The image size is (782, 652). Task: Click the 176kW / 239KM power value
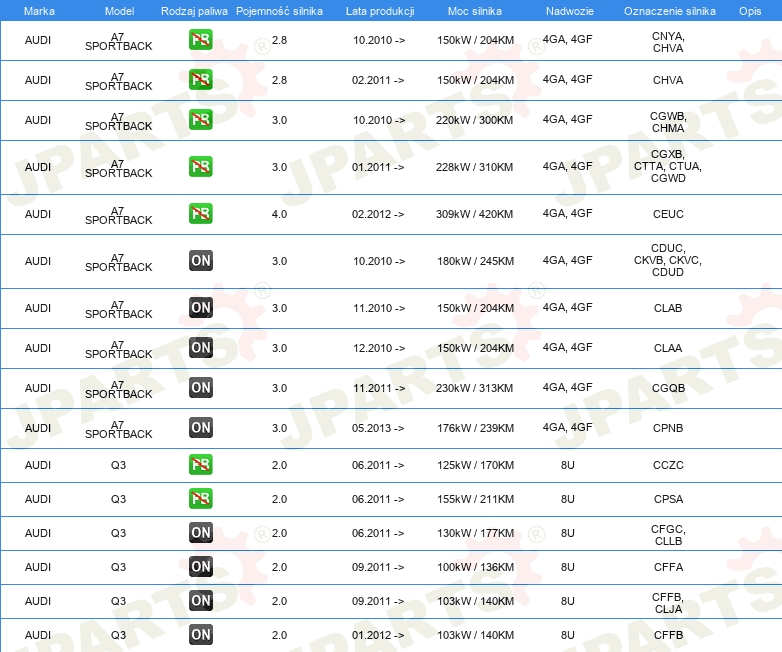[475, 428]
